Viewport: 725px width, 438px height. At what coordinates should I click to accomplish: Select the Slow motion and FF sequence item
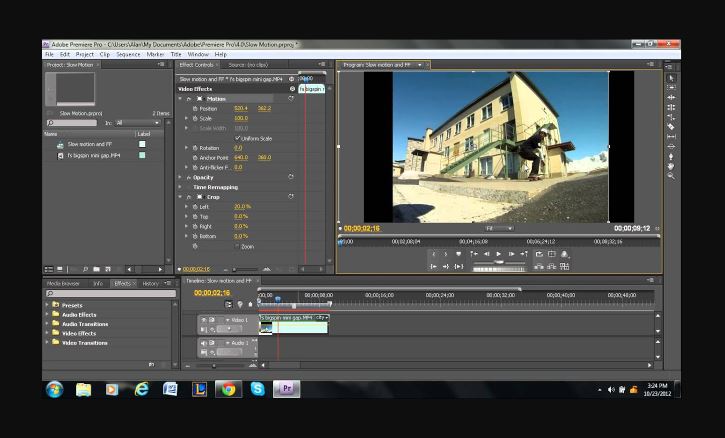point(90,144)
